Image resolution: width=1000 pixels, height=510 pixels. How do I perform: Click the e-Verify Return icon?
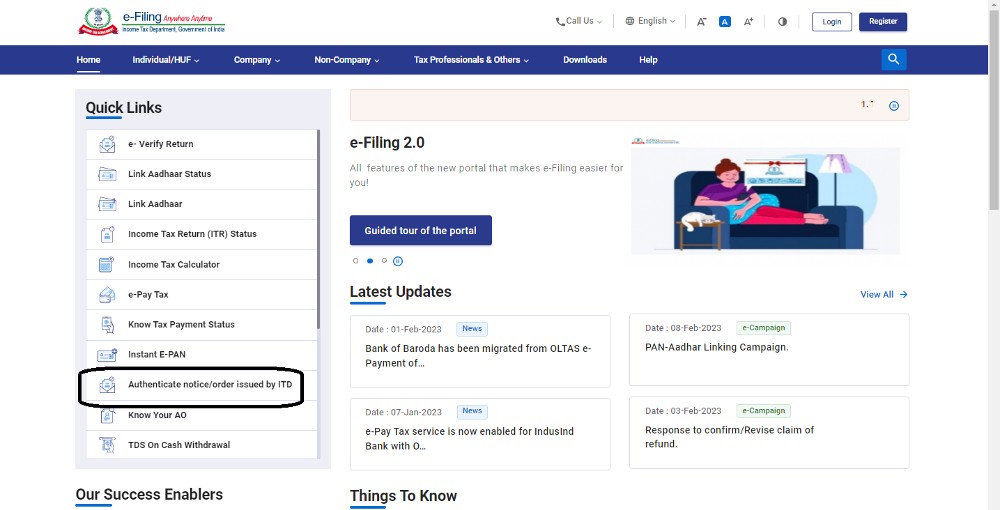coord(107,144)
